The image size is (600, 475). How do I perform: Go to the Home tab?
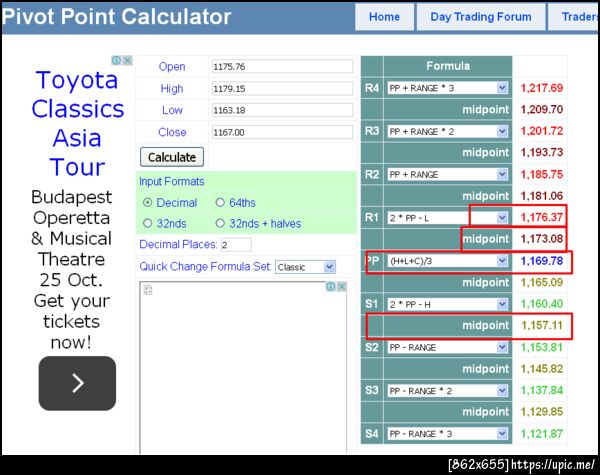(384, 17)
